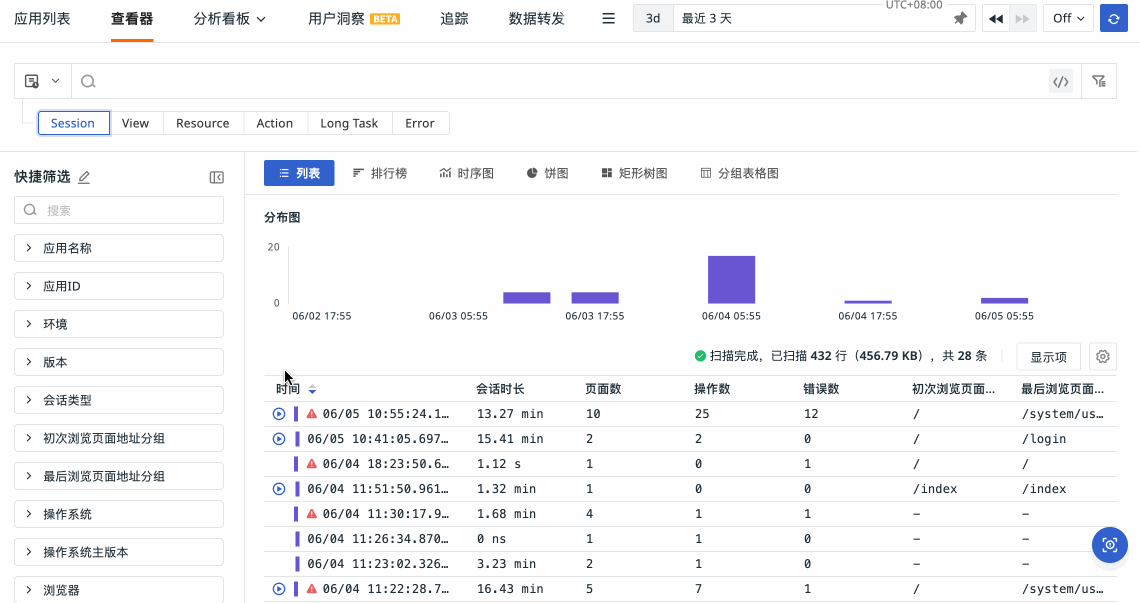Open the 数据转发 tab

[537, 19]
